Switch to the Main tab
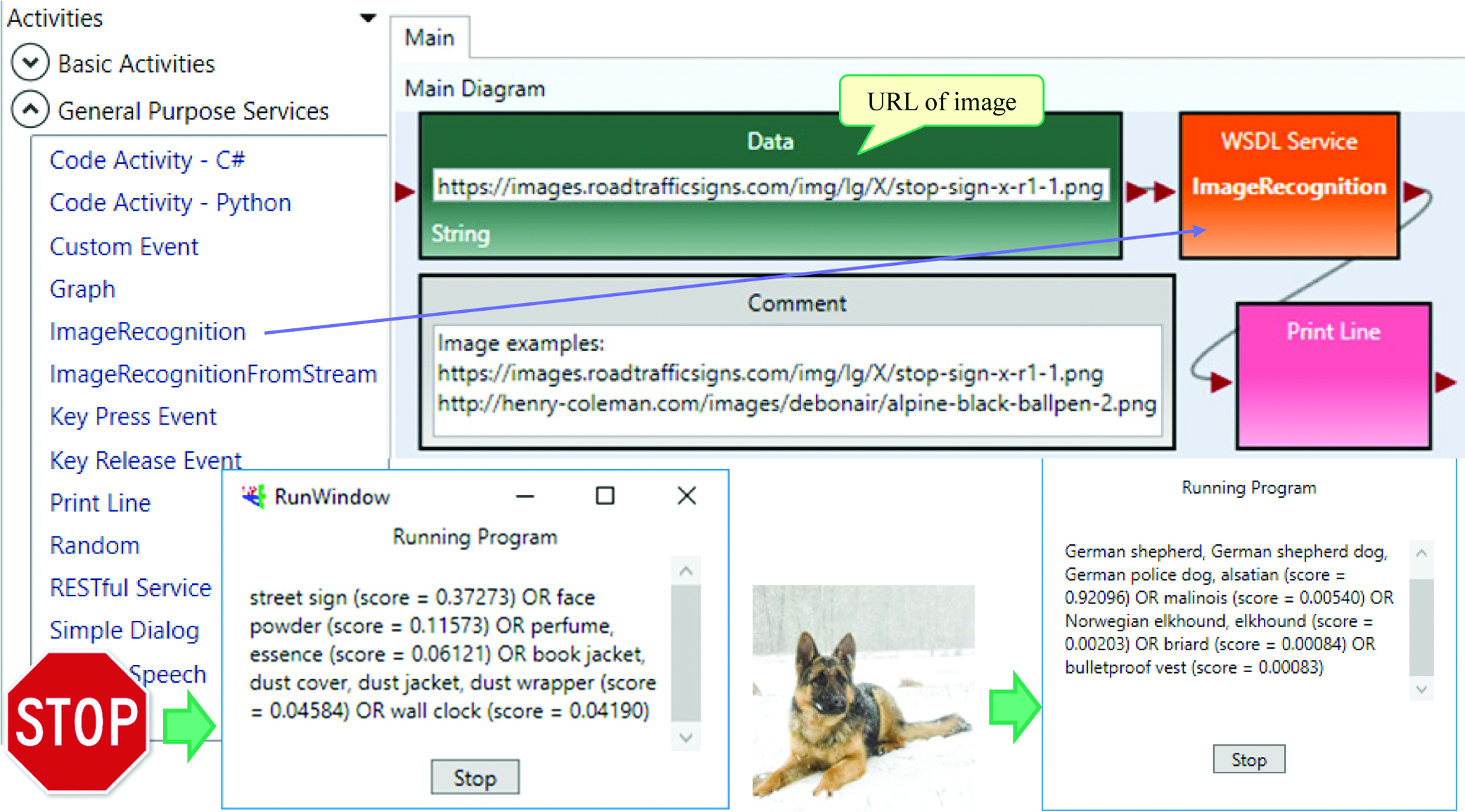The image size is (1465, 812). click(430, 37)
